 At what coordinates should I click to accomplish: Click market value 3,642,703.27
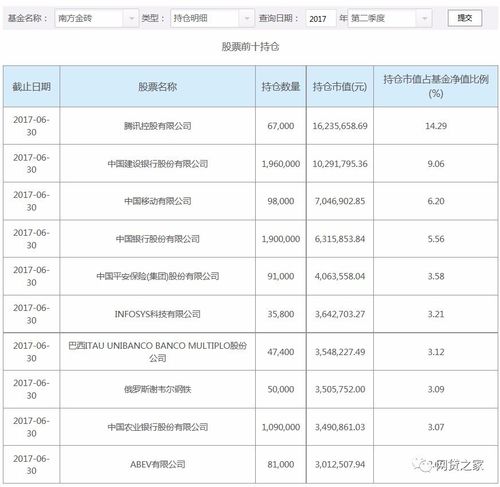(340, 314)
